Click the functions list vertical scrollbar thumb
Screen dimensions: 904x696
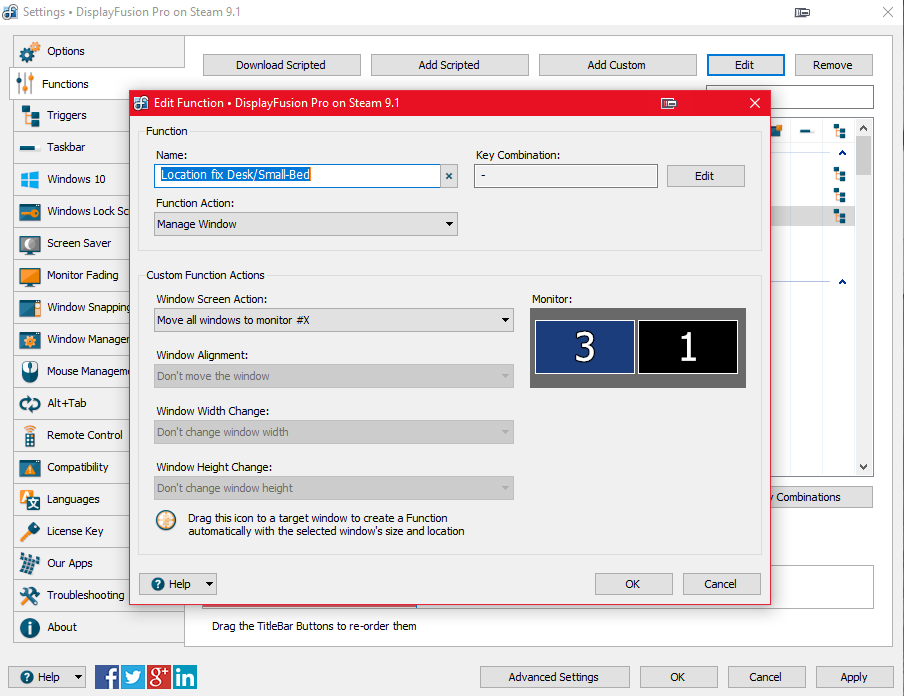click(x=863, y=155)
